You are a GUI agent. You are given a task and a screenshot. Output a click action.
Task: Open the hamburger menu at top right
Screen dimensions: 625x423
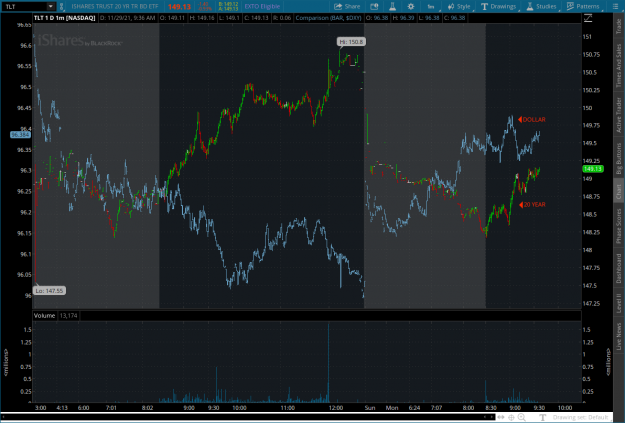coord(615,6)
